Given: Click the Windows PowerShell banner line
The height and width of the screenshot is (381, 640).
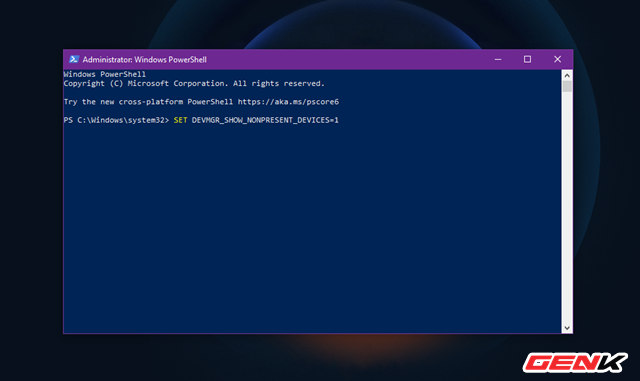Looking at the screenshot, I should click(104, 74).
